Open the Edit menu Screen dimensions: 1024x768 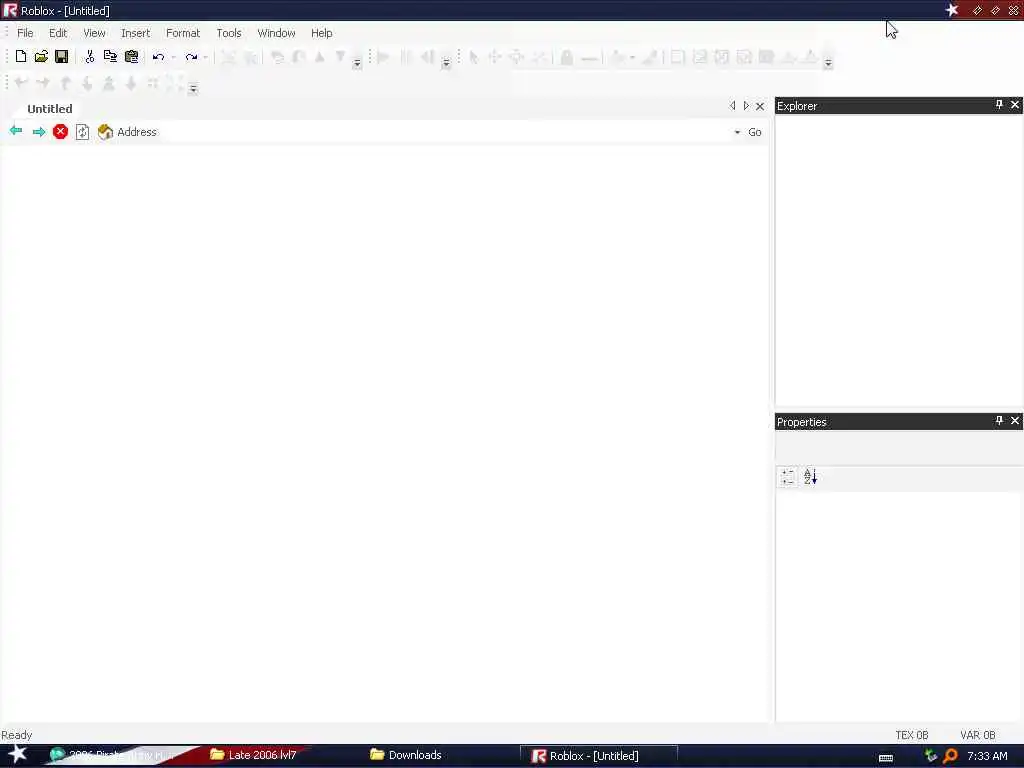58,33
